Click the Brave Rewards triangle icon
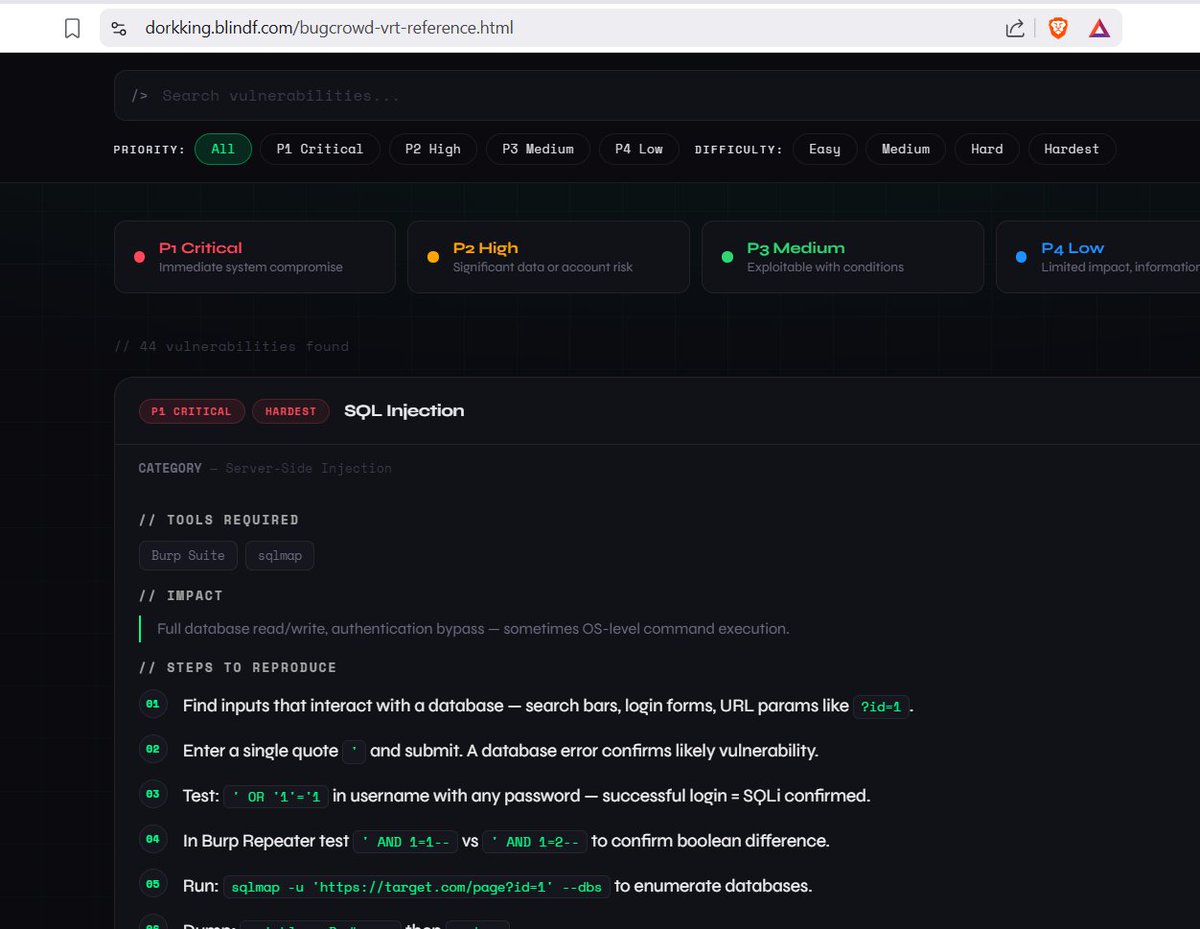1200x929 pixels. (1099, 28)
